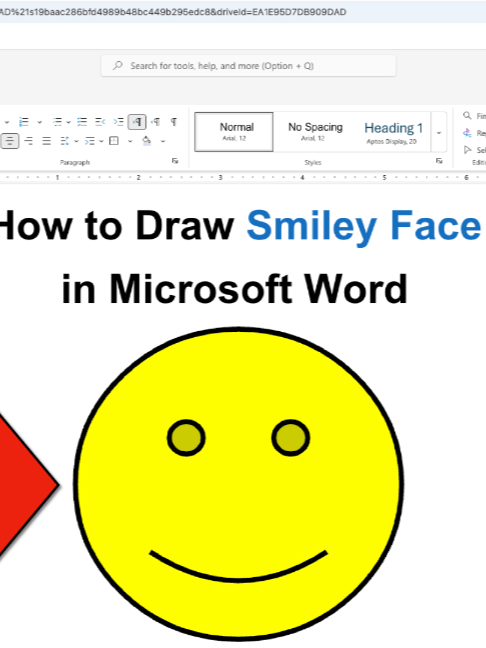486x648 pixels.
Task: Open the Paragraph dialog launcher
Action: (175, 161)
